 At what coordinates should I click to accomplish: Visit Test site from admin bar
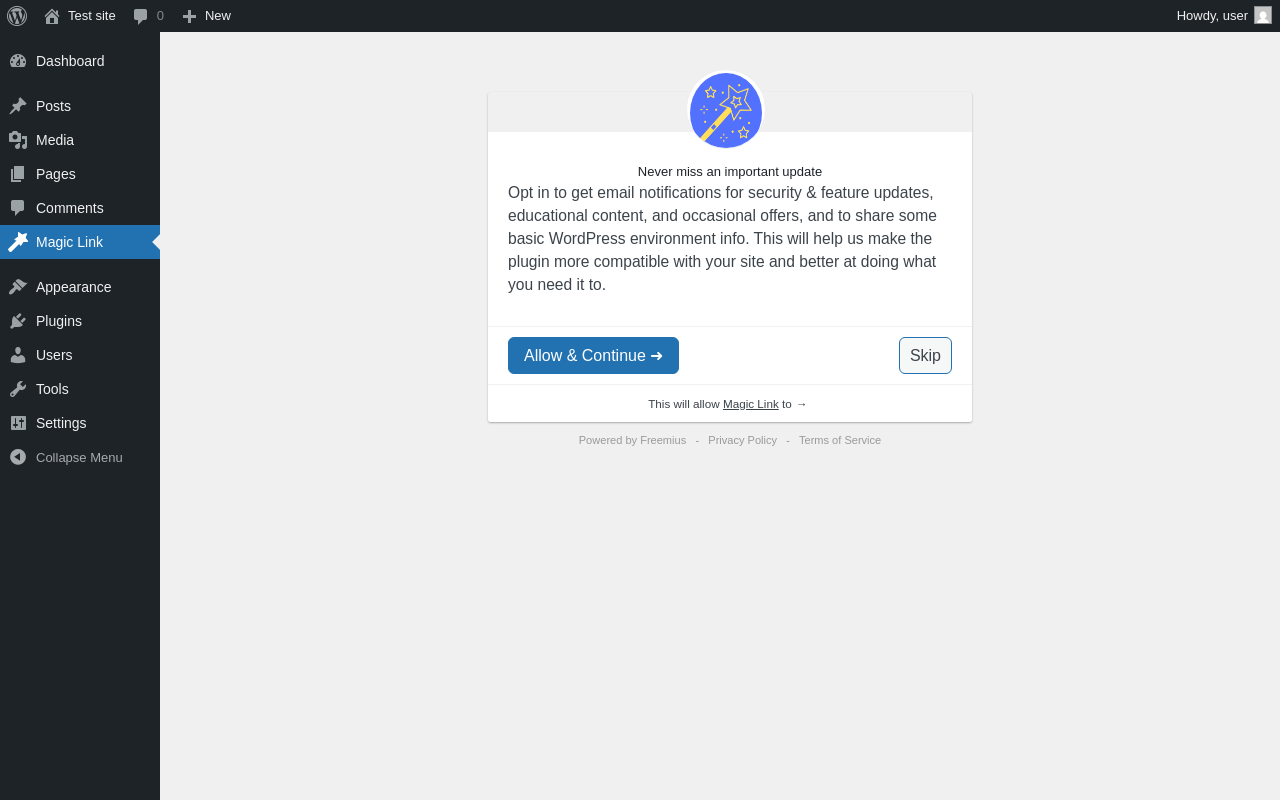[80, 16]
